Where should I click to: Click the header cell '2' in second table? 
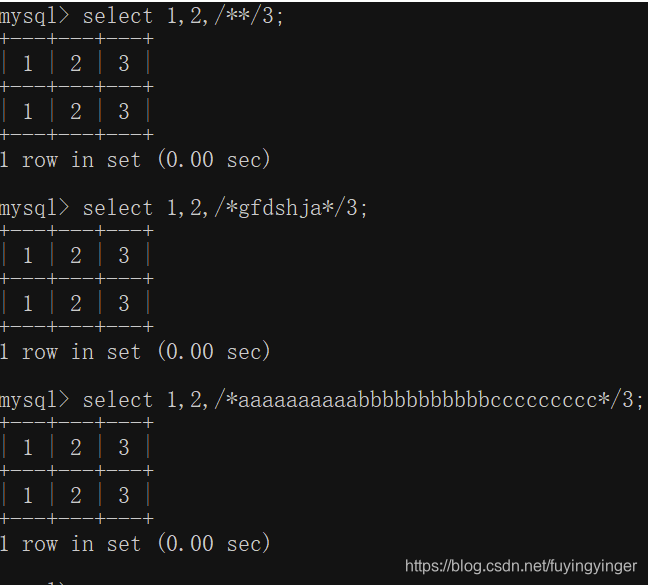point(76,255)
